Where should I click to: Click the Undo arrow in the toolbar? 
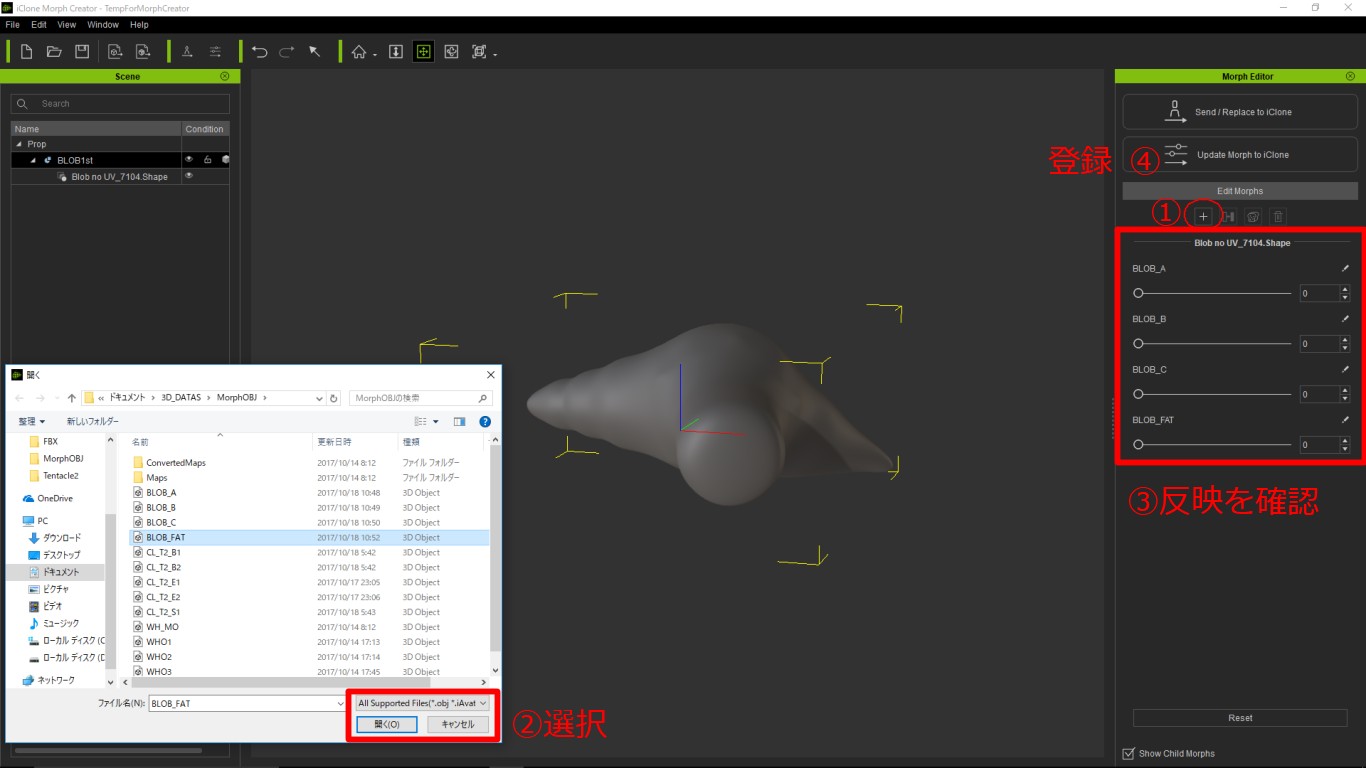click(x=260, y=52)
